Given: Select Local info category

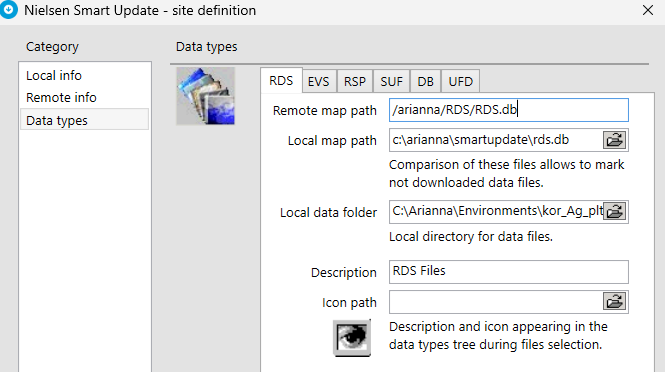Looking at the screenshot, I should 84,76.
